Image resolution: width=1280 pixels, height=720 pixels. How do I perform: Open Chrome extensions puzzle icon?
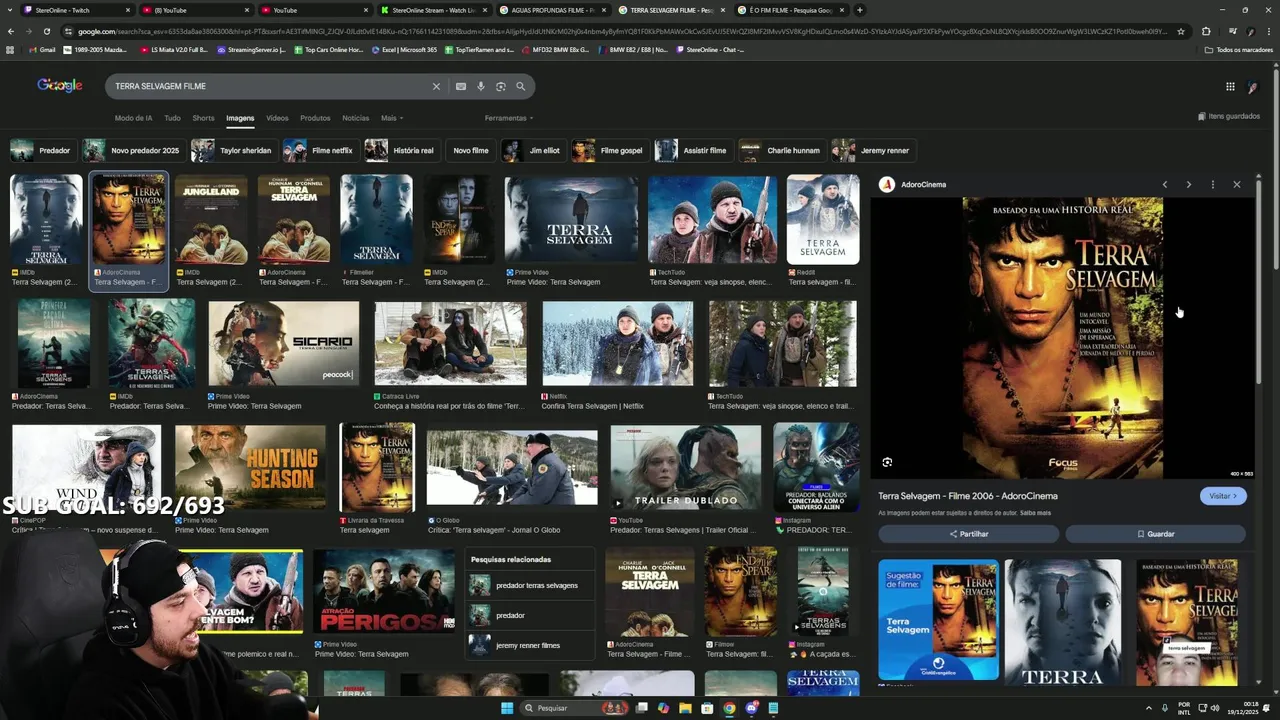pos(1206,31)
